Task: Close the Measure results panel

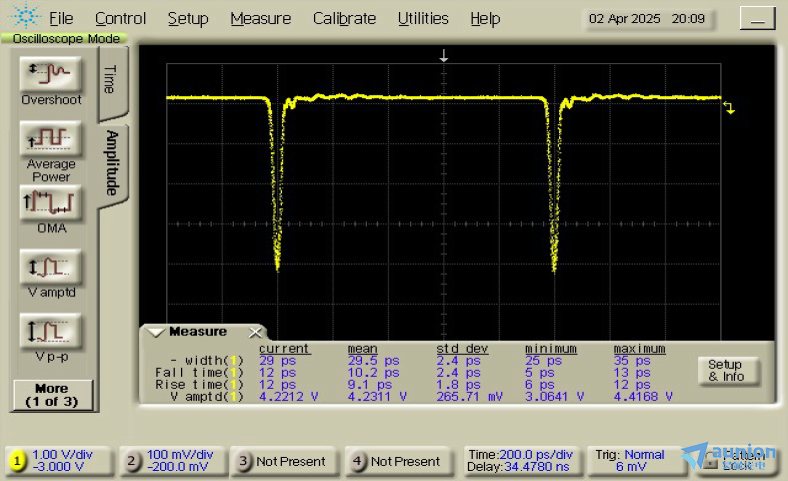Action: coord(255,332)
